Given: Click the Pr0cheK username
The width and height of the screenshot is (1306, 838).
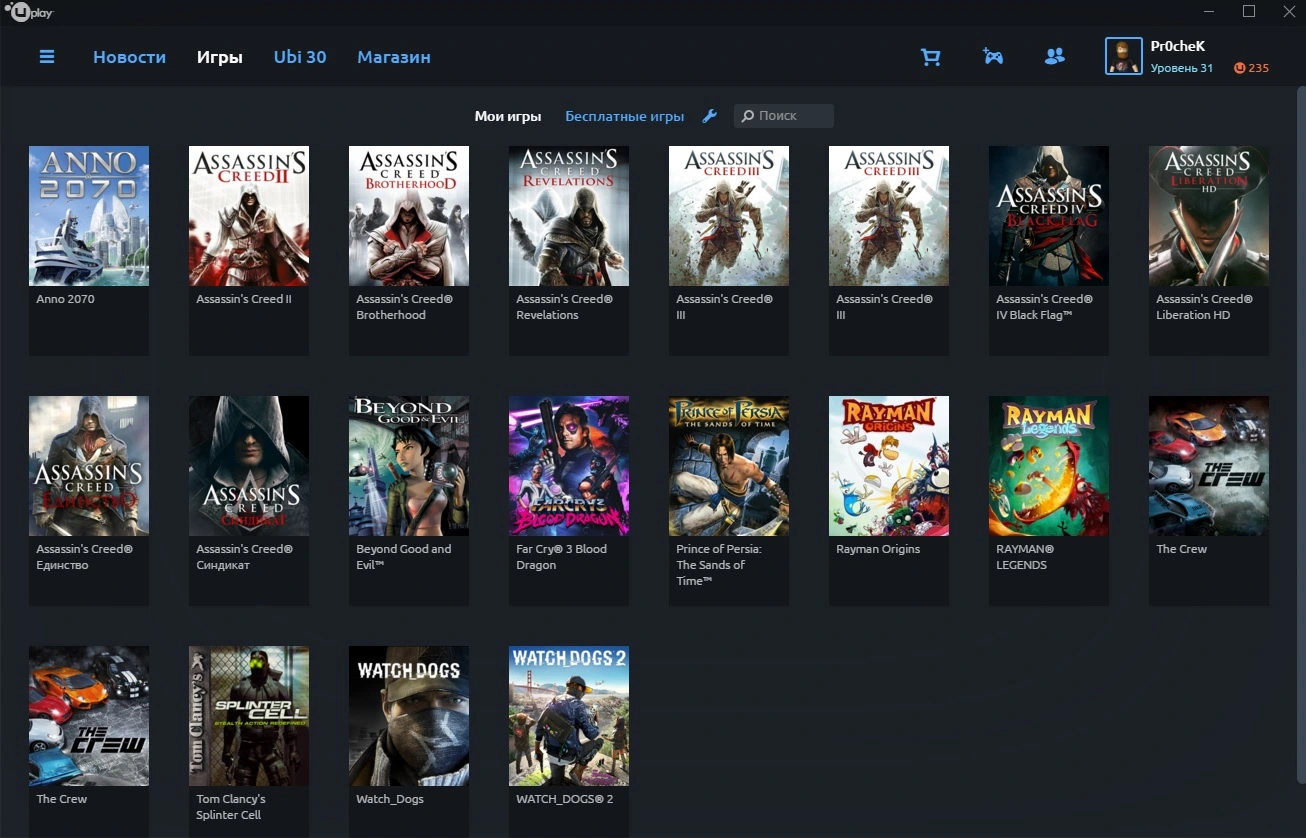Looking at the screenshot, I should (1178, 46).
